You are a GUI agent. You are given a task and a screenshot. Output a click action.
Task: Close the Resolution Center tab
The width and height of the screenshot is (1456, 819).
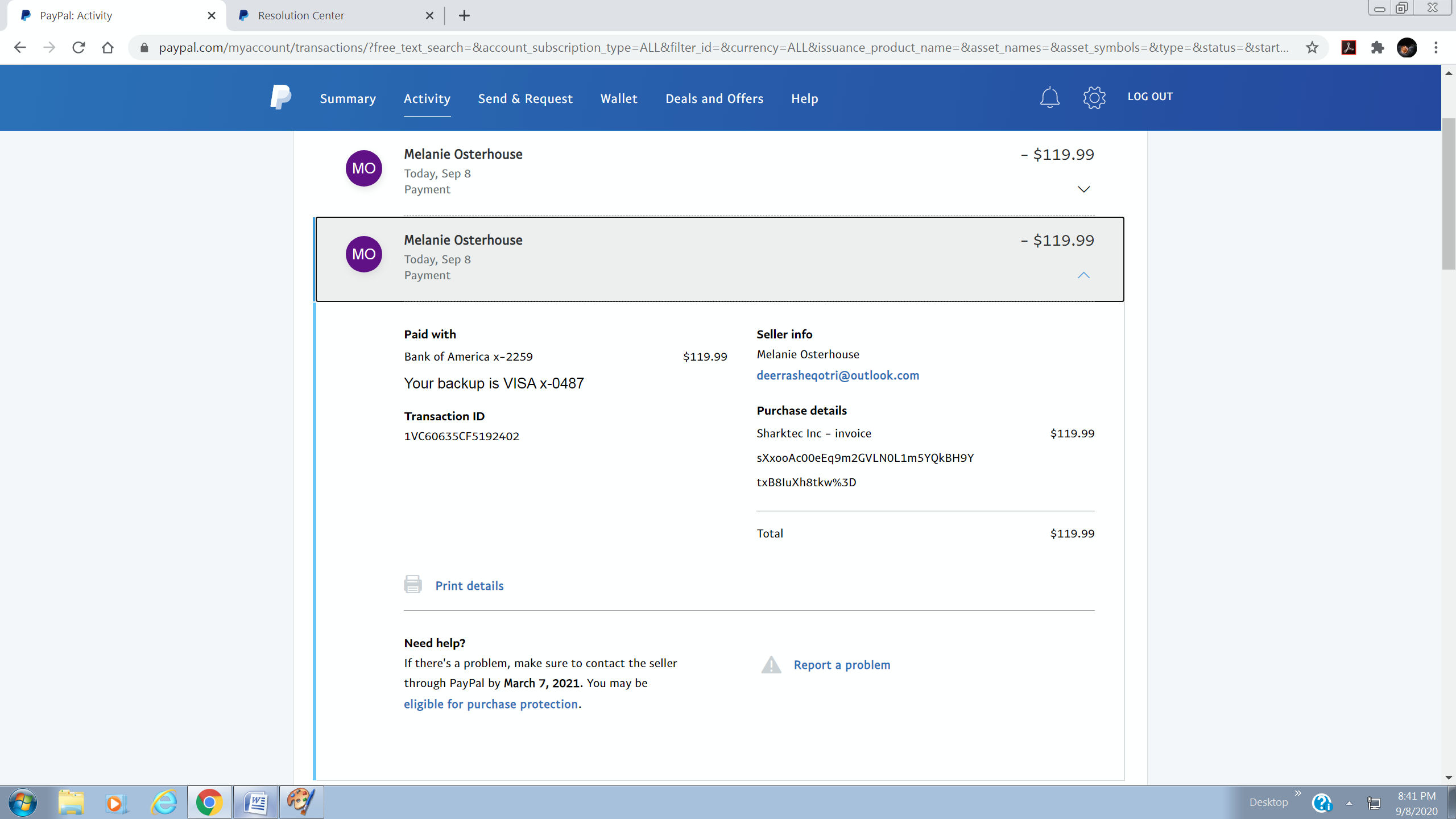point(429,16)
